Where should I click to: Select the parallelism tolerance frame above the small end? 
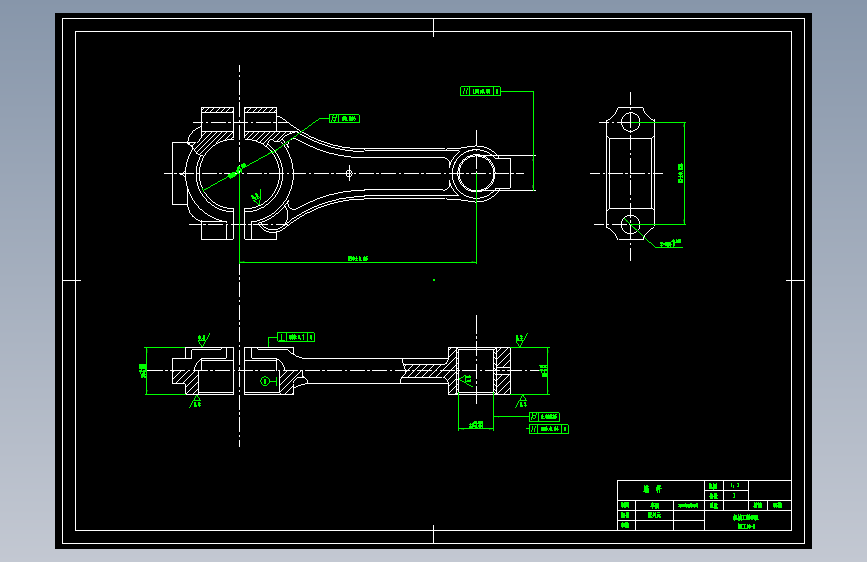click(480, 91)
